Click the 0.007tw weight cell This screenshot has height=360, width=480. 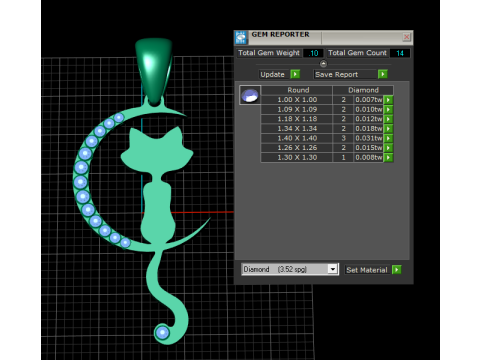coord(368,100)
